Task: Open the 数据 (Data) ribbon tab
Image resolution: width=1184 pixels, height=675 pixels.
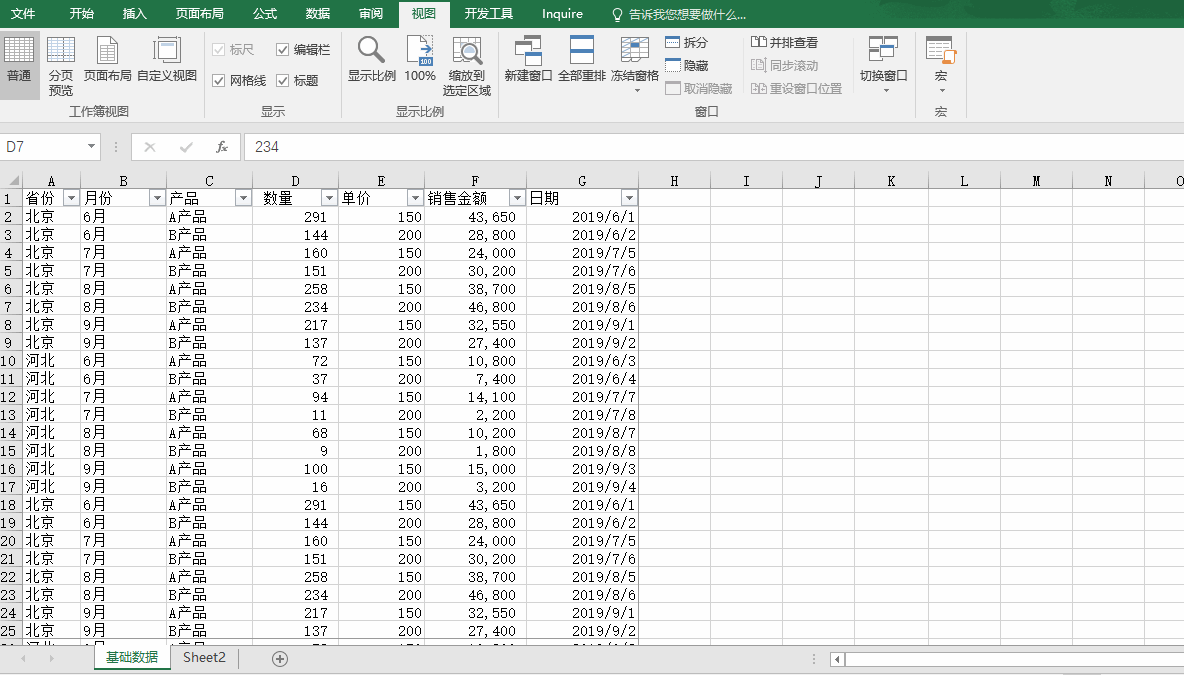Action: click(318, 14)
